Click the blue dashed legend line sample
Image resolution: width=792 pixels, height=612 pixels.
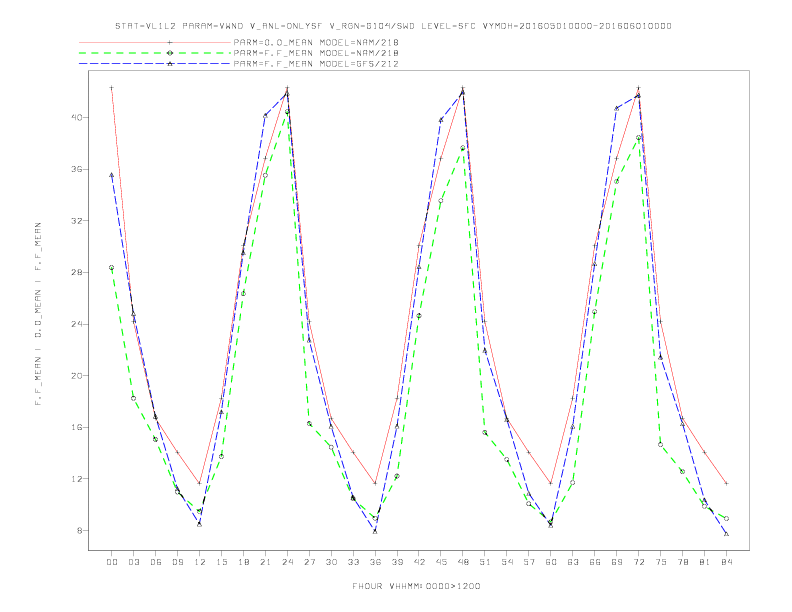pos(155,64)
